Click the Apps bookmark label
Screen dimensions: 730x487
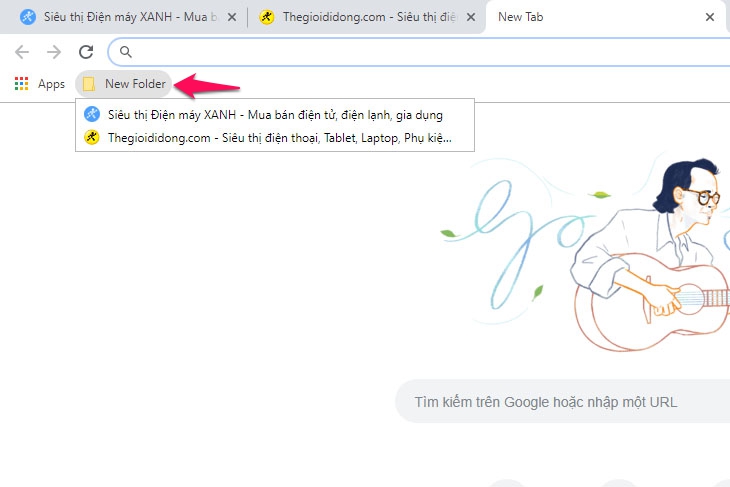[x=51, y=84]
